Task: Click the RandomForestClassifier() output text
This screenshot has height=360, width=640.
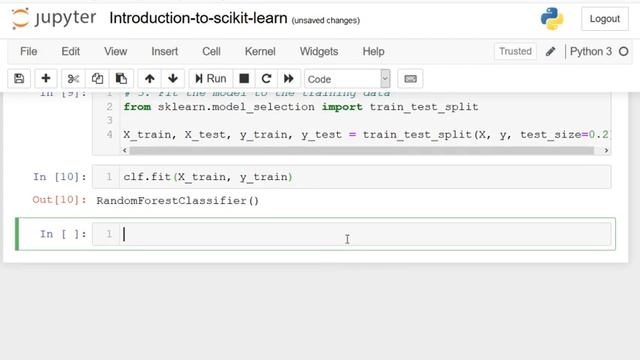Action: (x=178, y=201)
